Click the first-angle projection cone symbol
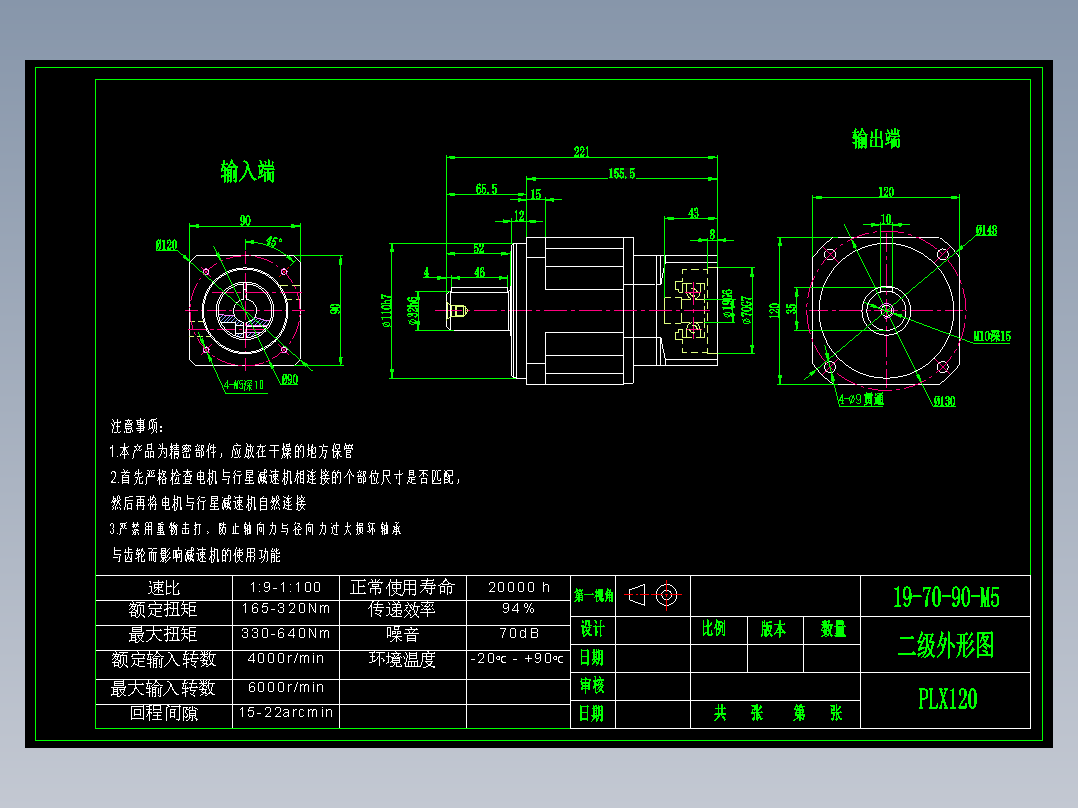1078x808 pixels. [636, 596]
